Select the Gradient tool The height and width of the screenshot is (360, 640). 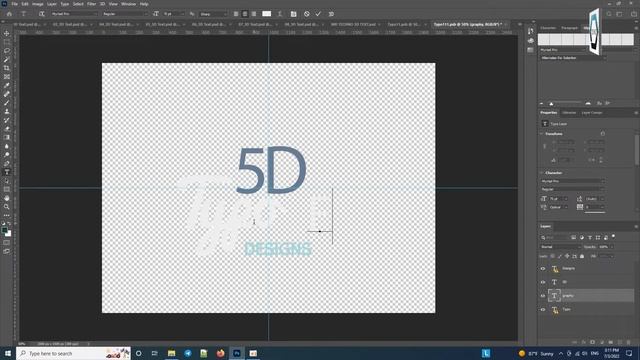click(x=7, y=138)
